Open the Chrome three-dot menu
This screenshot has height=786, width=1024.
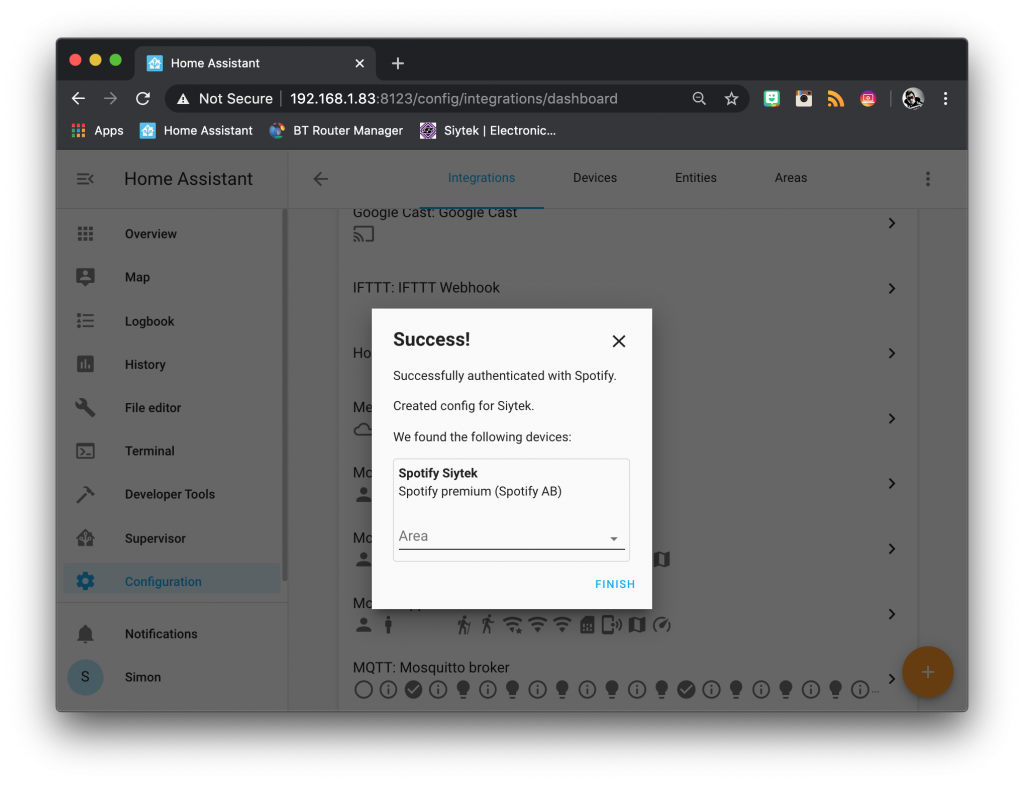pos(945,99)
